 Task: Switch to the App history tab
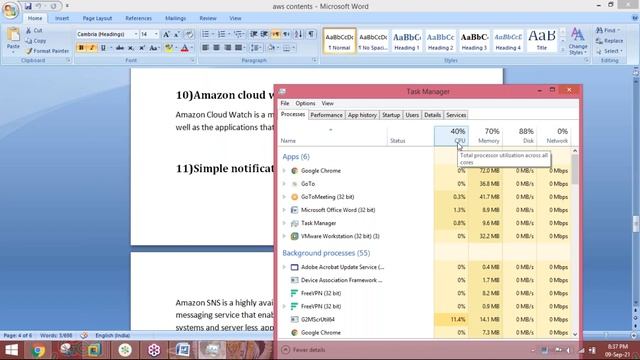pyautogui.click(x=362, y=115)
